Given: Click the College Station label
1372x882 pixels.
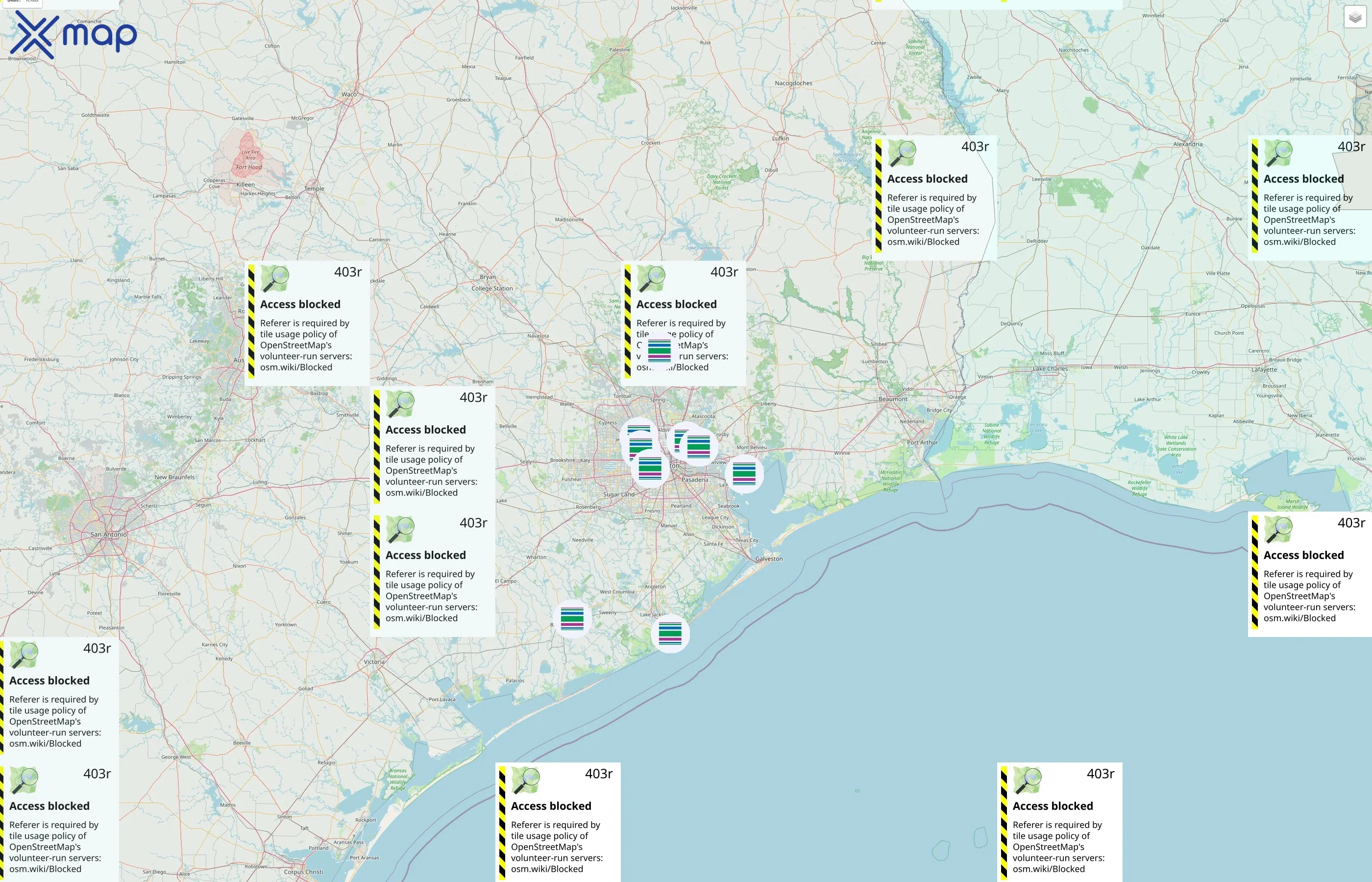Looking at the screenshot, I should 492,288.
